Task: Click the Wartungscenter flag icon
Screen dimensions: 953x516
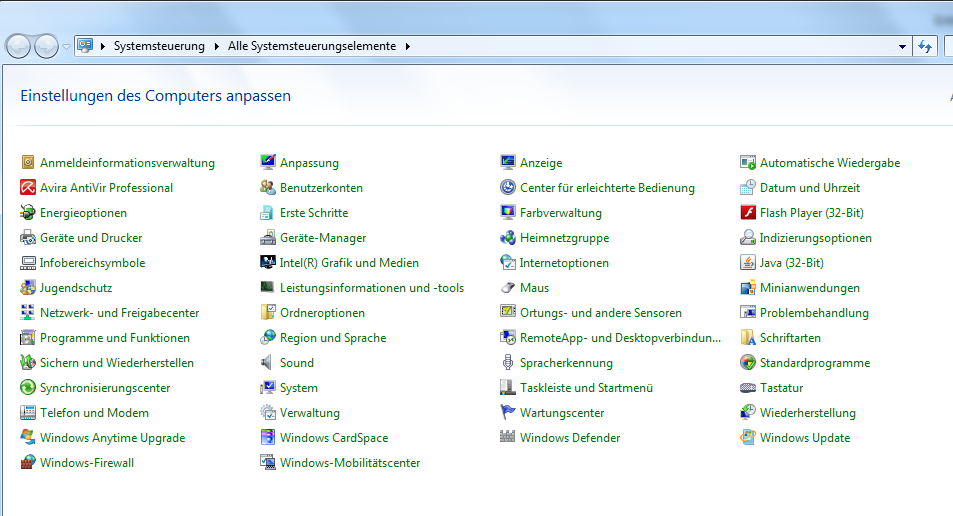Action: pyautogui.click(x=508, y=412)
